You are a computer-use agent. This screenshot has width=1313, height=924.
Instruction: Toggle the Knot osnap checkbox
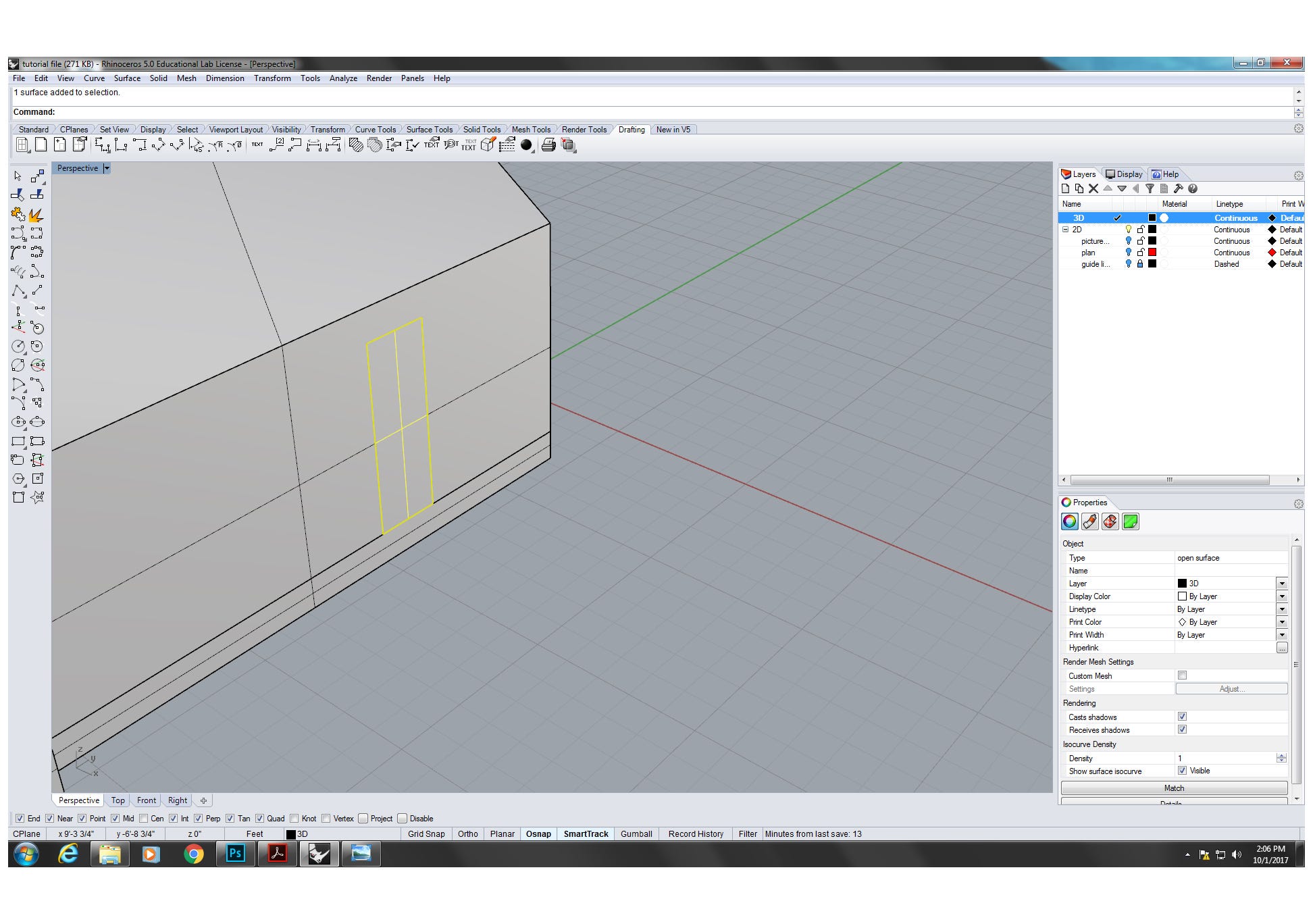[294, 819]
